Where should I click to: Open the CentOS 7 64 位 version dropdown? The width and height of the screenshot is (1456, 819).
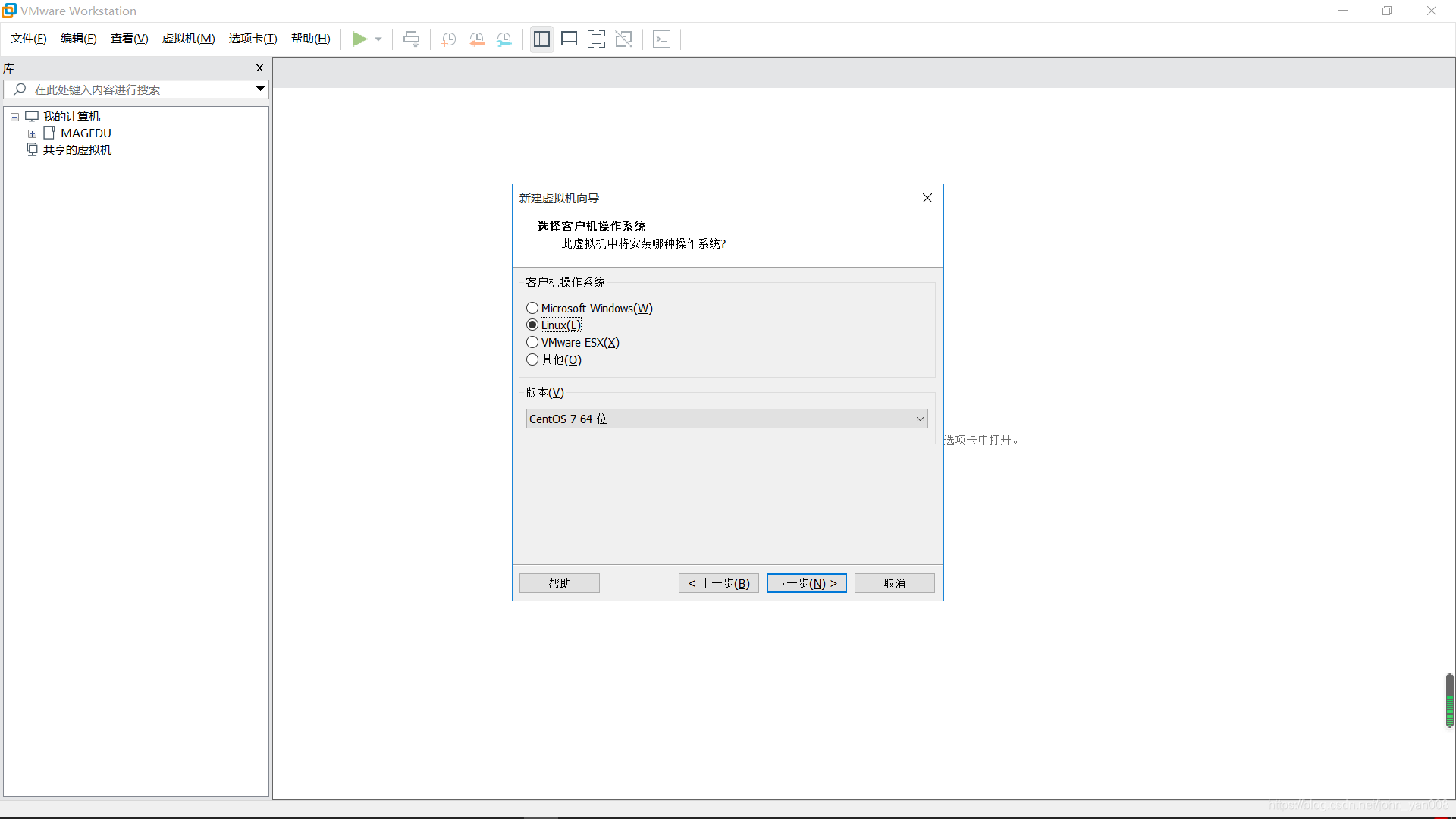726,419
